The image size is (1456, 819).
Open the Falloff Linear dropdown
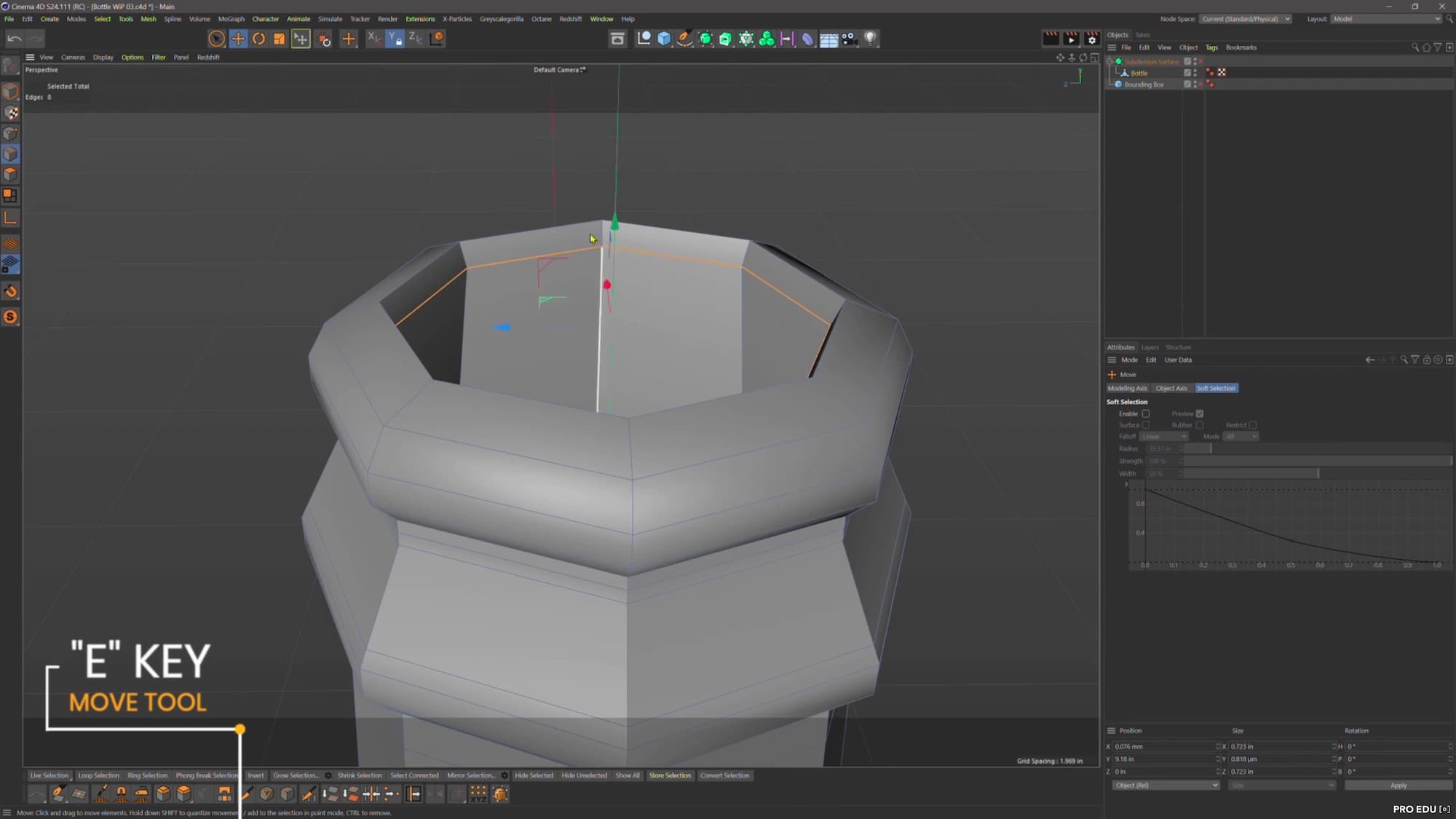(1163, 437)
